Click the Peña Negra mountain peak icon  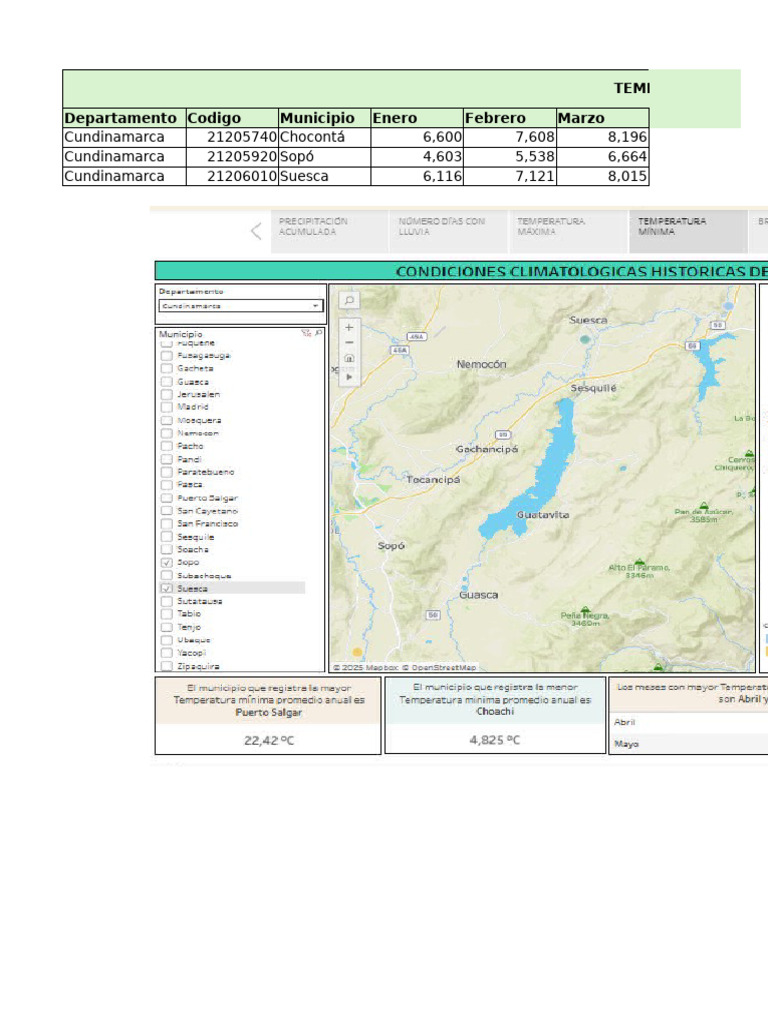[584, 609]
